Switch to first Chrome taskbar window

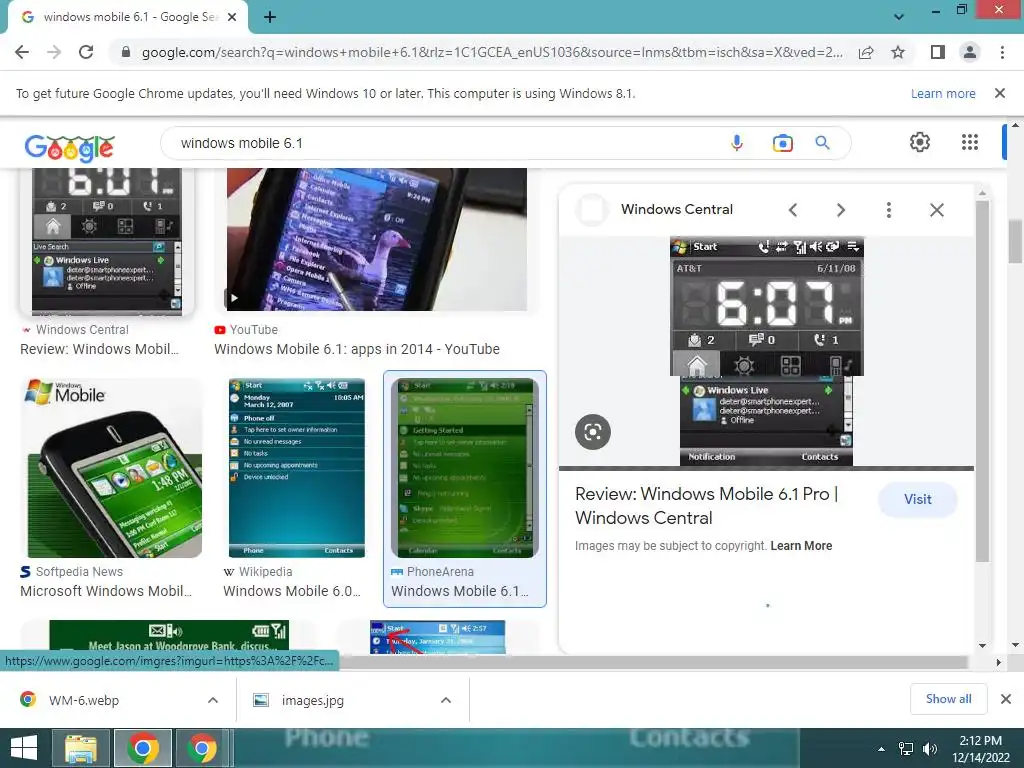click(143, 748)
